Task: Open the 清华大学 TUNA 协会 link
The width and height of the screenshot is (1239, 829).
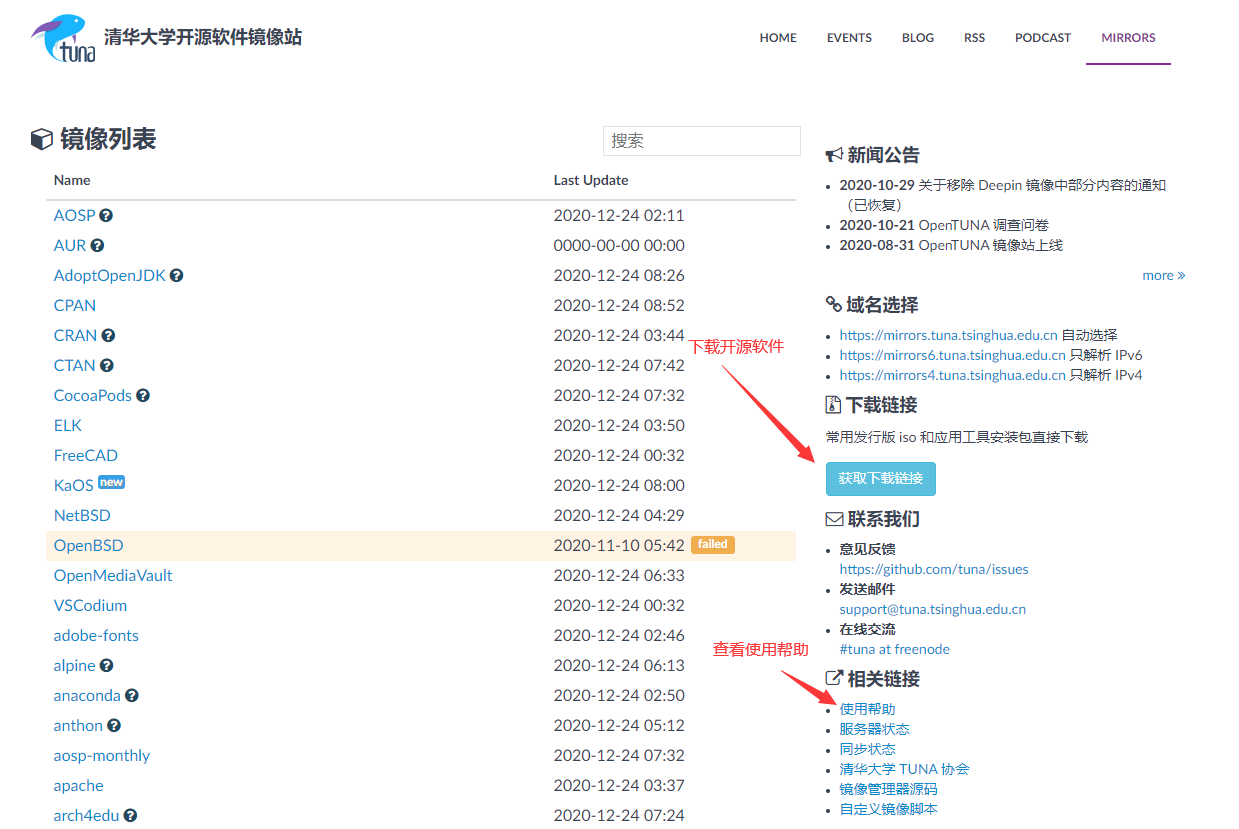Action: point(905,769)
